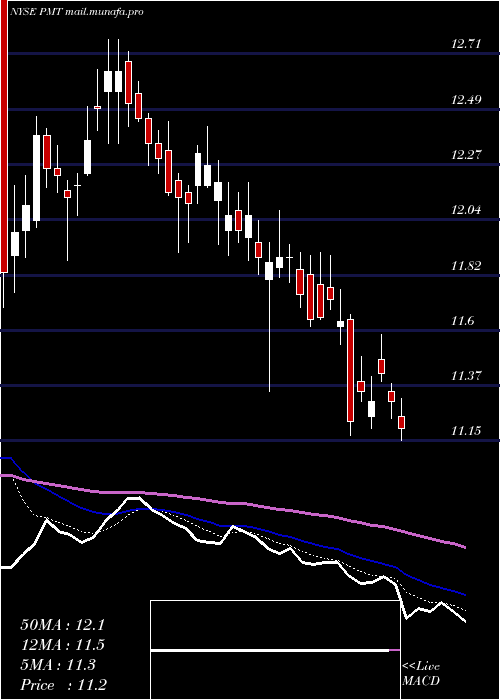Viewport: 500px width, 700px height.
Task: Click the 11.15 price axis label
Action: 466,431
